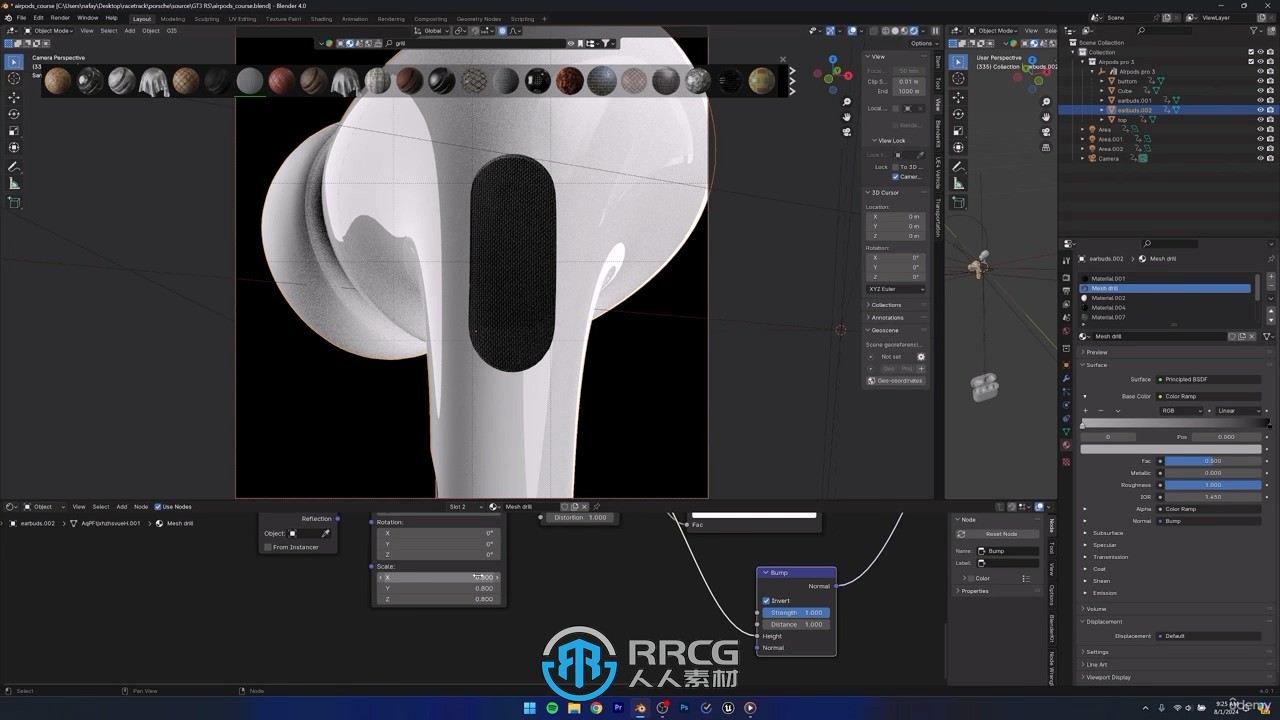Screen dimensions: 1280x720
Task: Click the Select Box tool in right viewport
Action: (x=957, y=62)
